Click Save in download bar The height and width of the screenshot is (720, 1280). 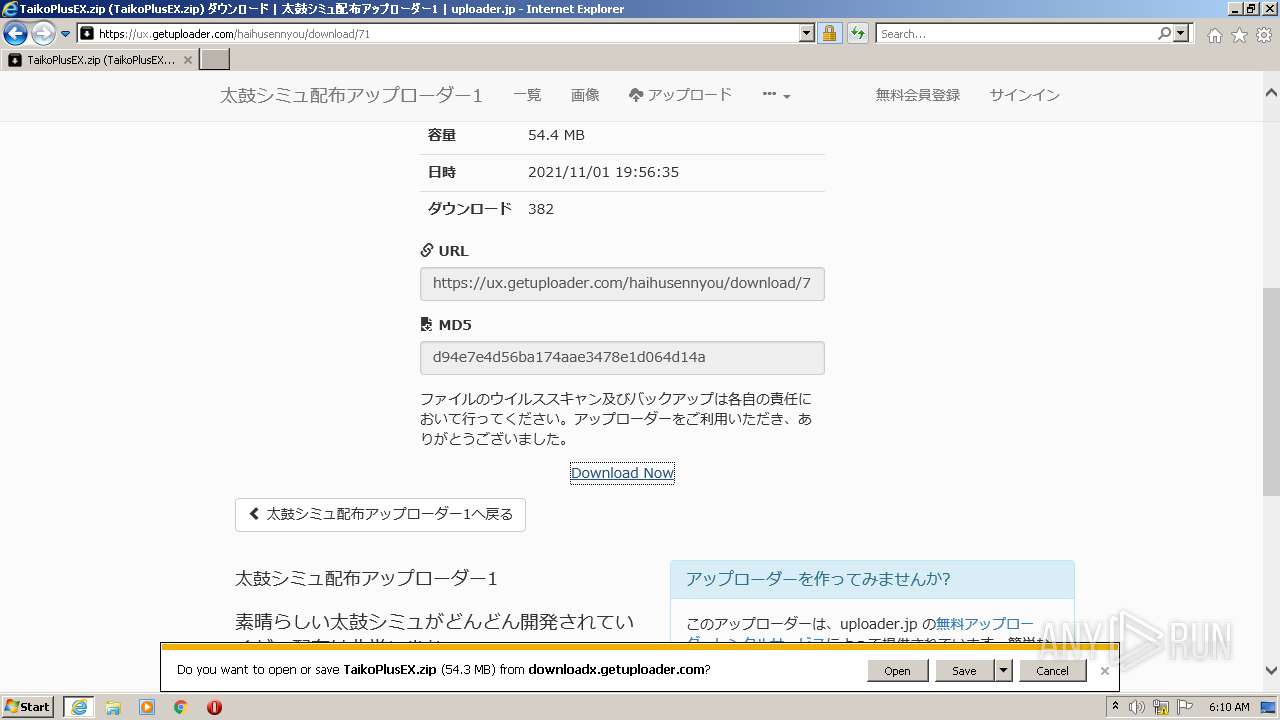964,671
